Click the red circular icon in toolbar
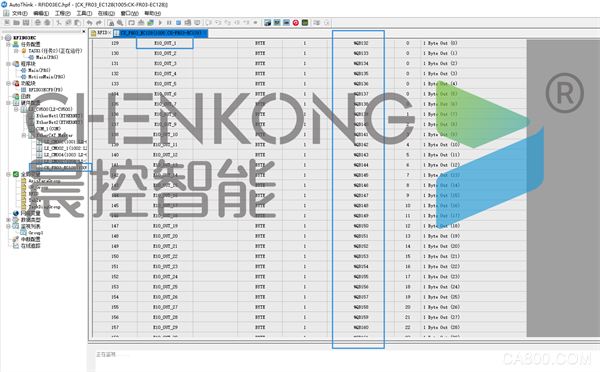The width and height of the screenshot is (600, 372). pyautogui.click(x=296, y=23)
